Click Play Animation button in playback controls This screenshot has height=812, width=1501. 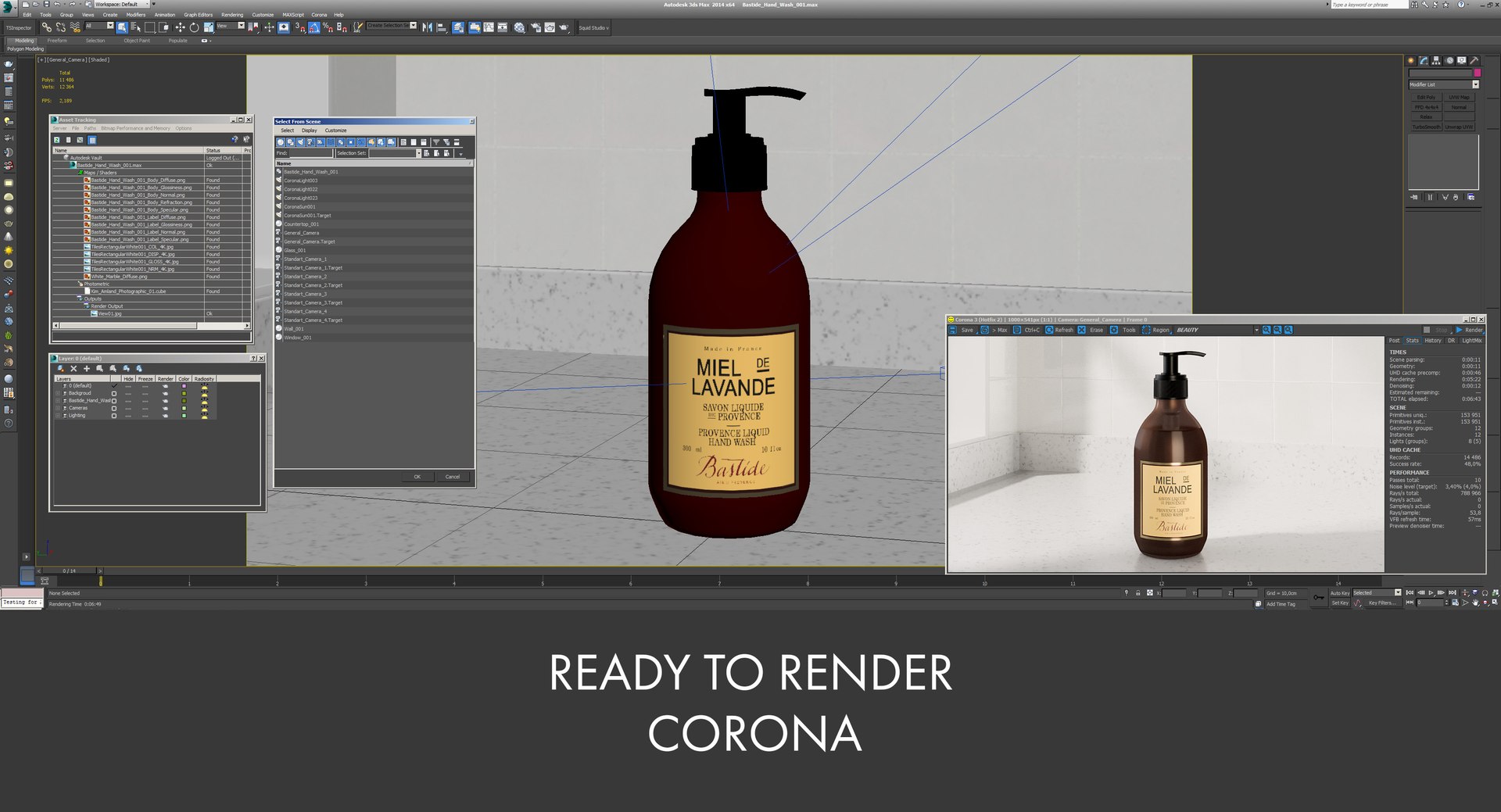coord(1431,592)
